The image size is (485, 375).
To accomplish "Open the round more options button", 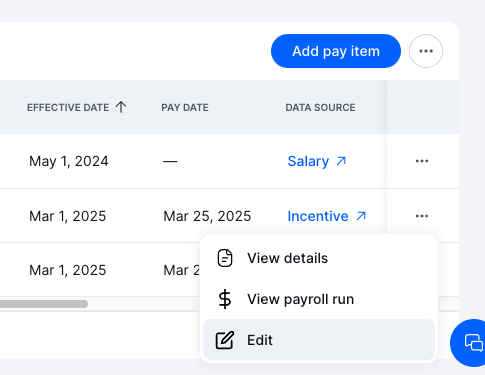I will coord(426,51).
